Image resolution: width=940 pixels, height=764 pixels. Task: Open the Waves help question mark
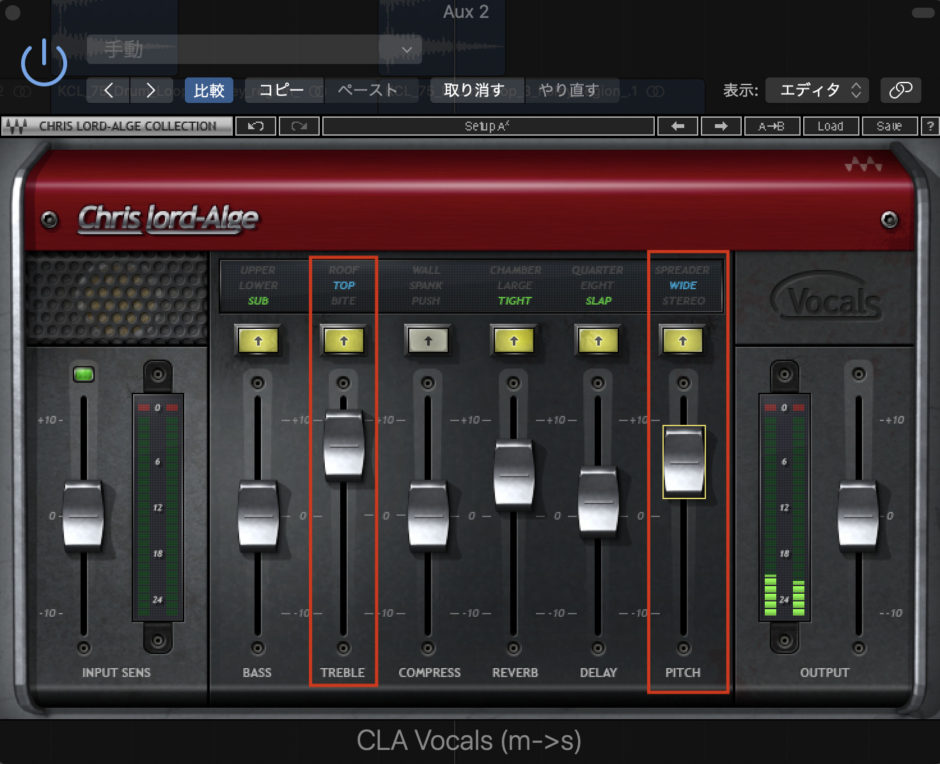point(930,126)
